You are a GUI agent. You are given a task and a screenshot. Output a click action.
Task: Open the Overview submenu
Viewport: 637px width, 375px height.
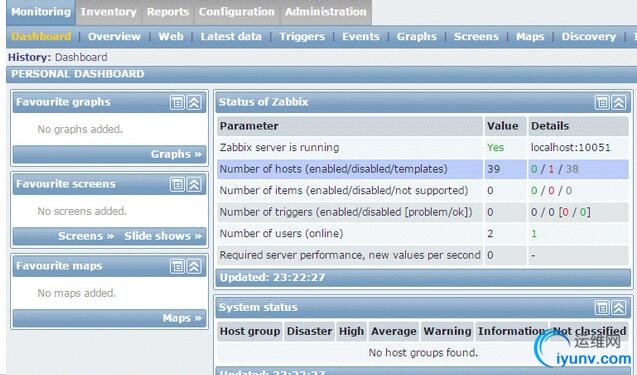coord(114,37)
